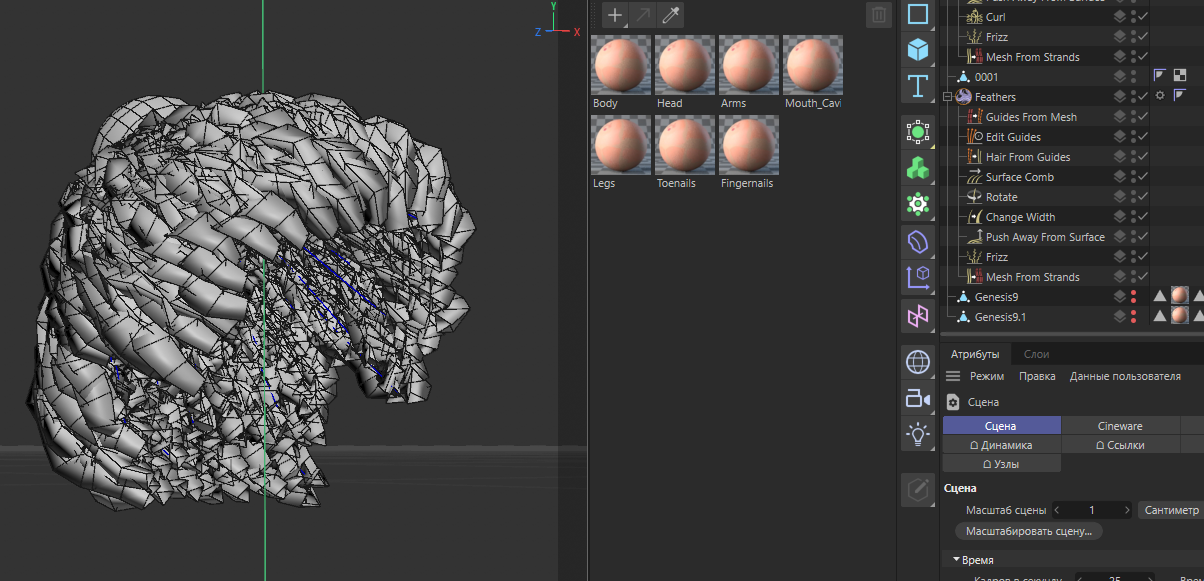Image resolution: width=1204 pixels, height=581 pixels.
Task: Open the green gear Effector tool
Action: coord(917,204)
